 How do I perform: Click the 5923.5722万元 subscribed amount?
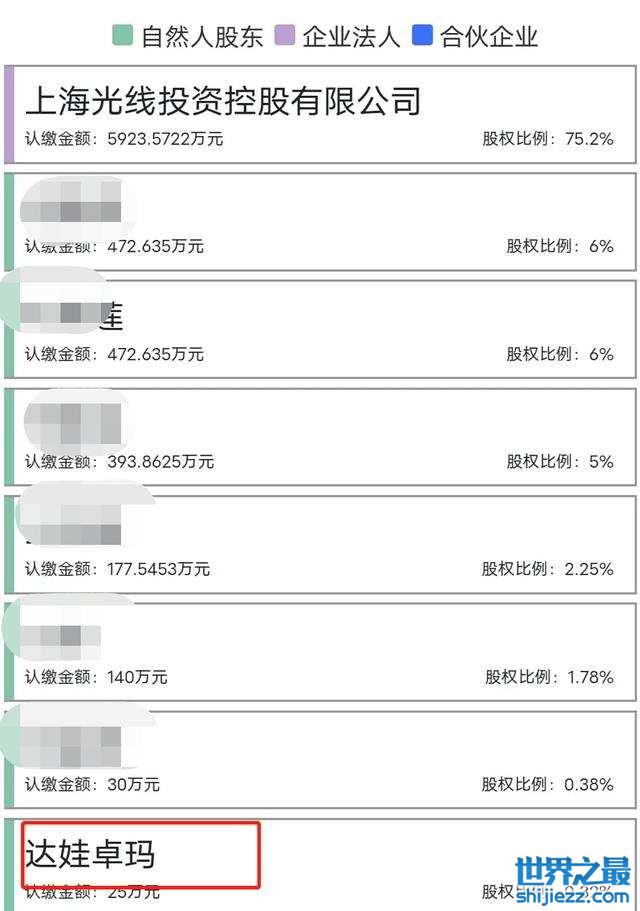coord(165,139)
